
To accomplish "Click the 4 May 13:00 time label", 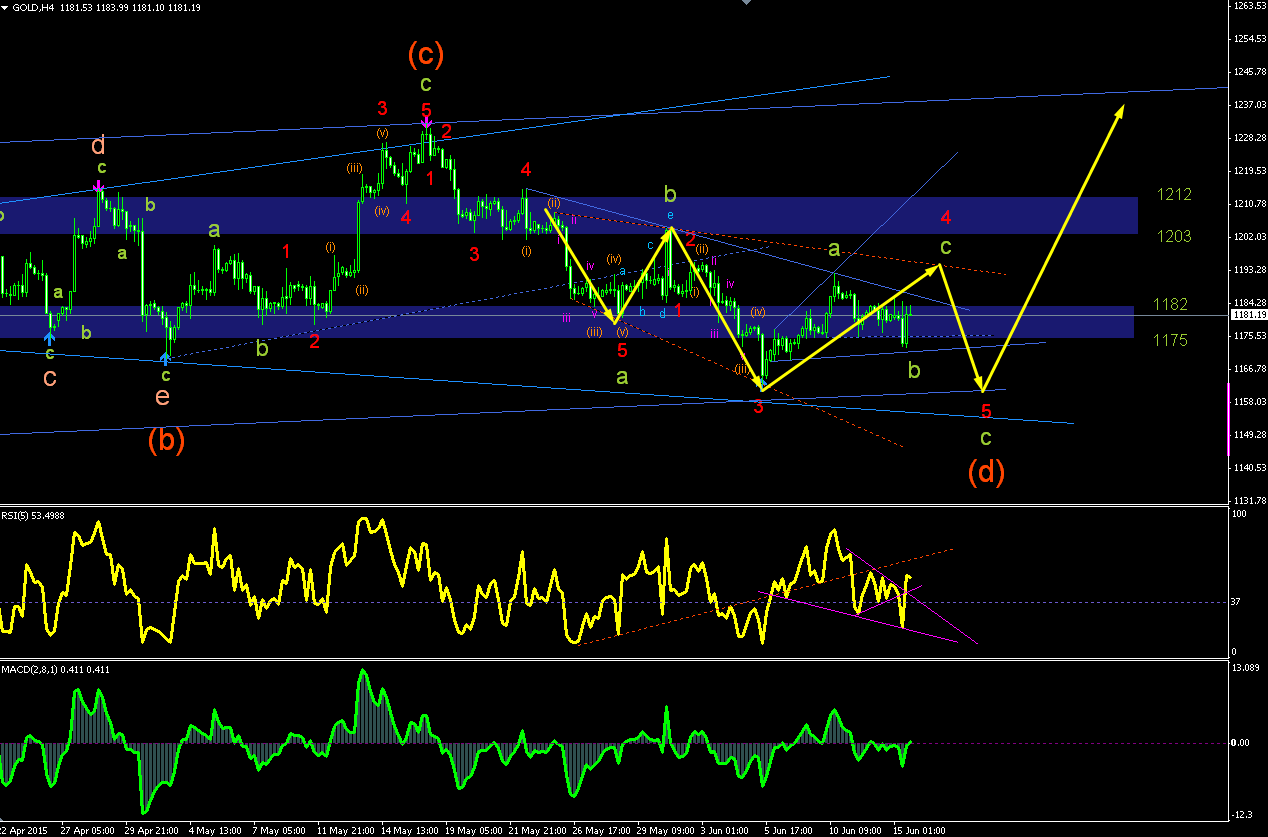I will pos(216,830).
